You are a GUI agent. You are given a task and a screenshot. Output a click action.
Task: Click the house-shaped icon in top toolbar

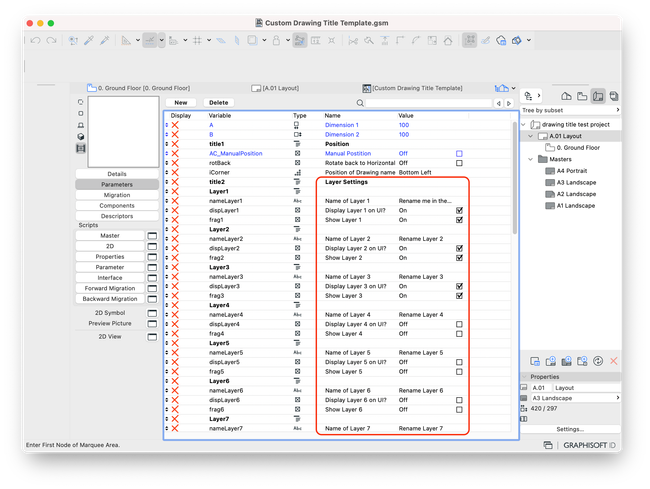click(448, 40)
